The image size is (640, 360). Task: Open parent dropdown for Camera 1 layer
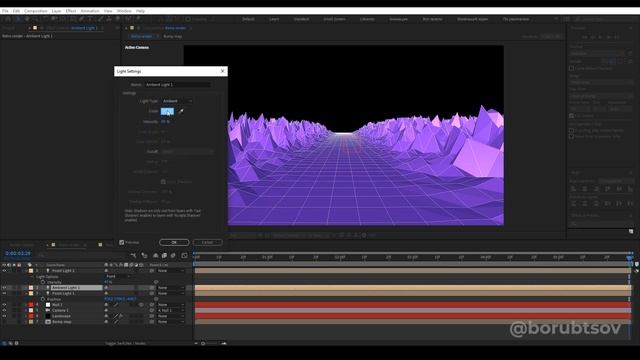(171, 311)
